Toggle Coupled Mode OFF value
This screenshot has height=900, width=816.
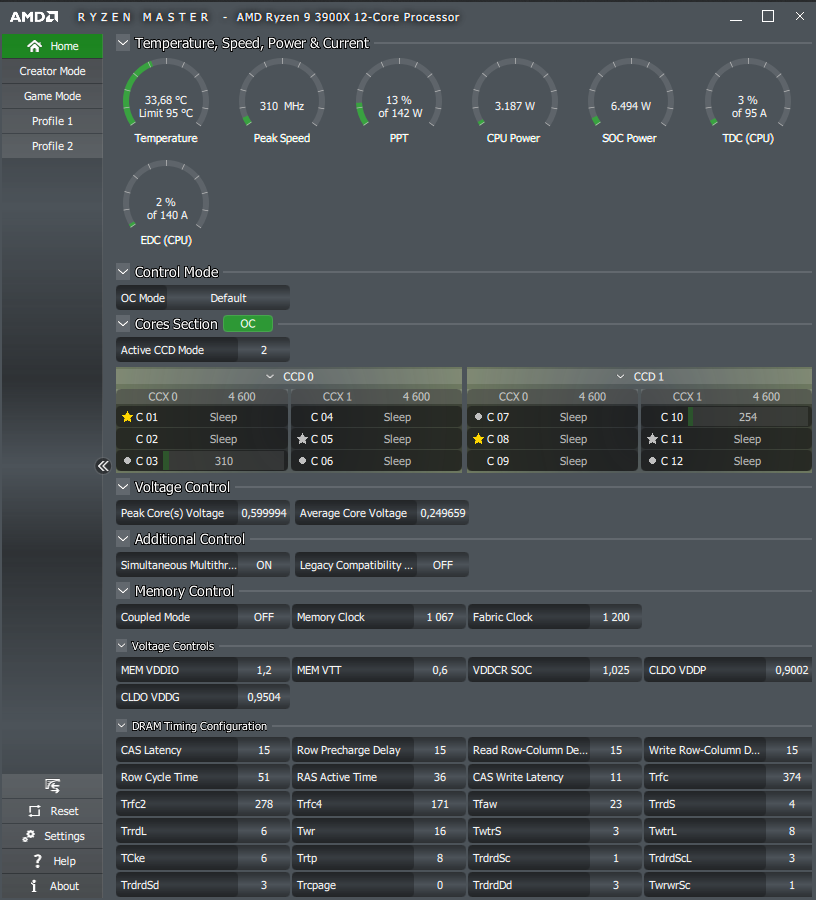(264, 617)
